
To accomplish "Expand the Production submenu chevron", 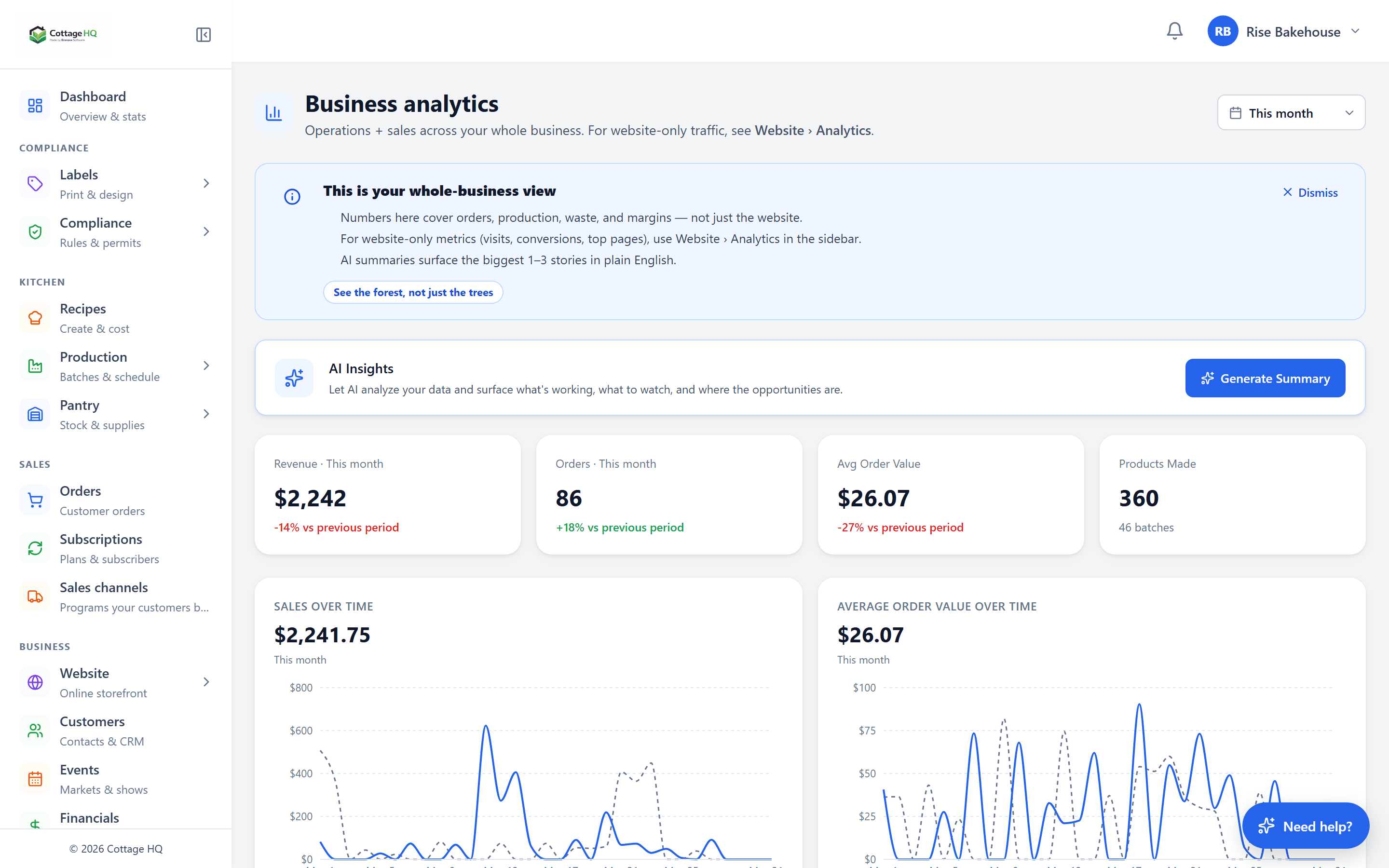I will click(206, 366).
